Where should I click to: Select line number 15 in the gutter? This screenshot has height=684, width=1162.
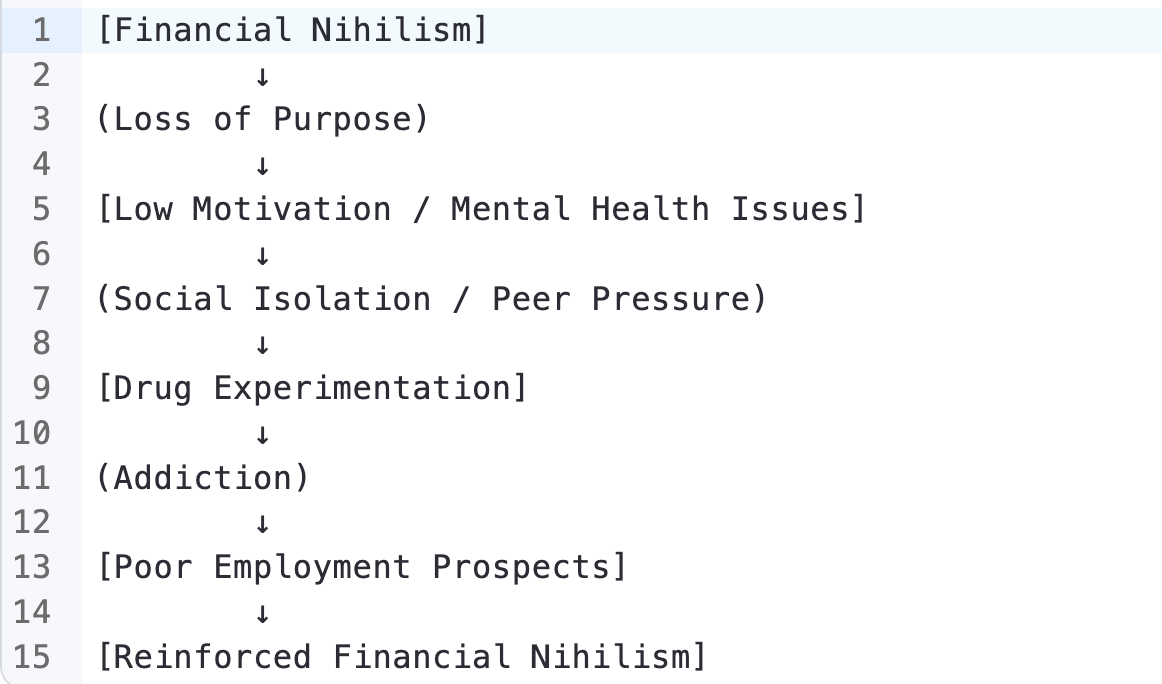tap(32, 657)
